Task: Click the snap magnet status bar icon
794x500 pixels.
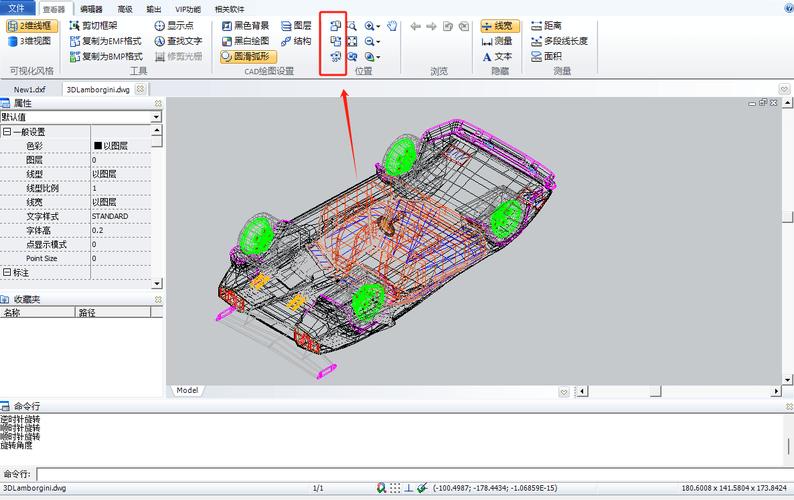Action: coord(381,488)
